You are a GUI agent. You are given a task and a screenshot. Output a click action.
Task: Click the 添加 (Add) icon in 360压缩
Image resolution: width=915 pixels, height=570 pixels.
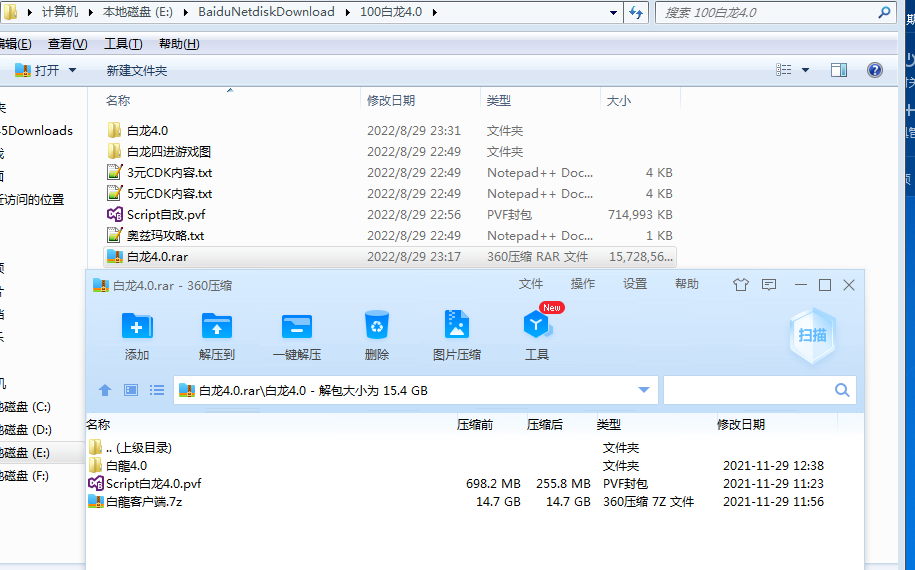pyautogui.click(x=137, y=326)
